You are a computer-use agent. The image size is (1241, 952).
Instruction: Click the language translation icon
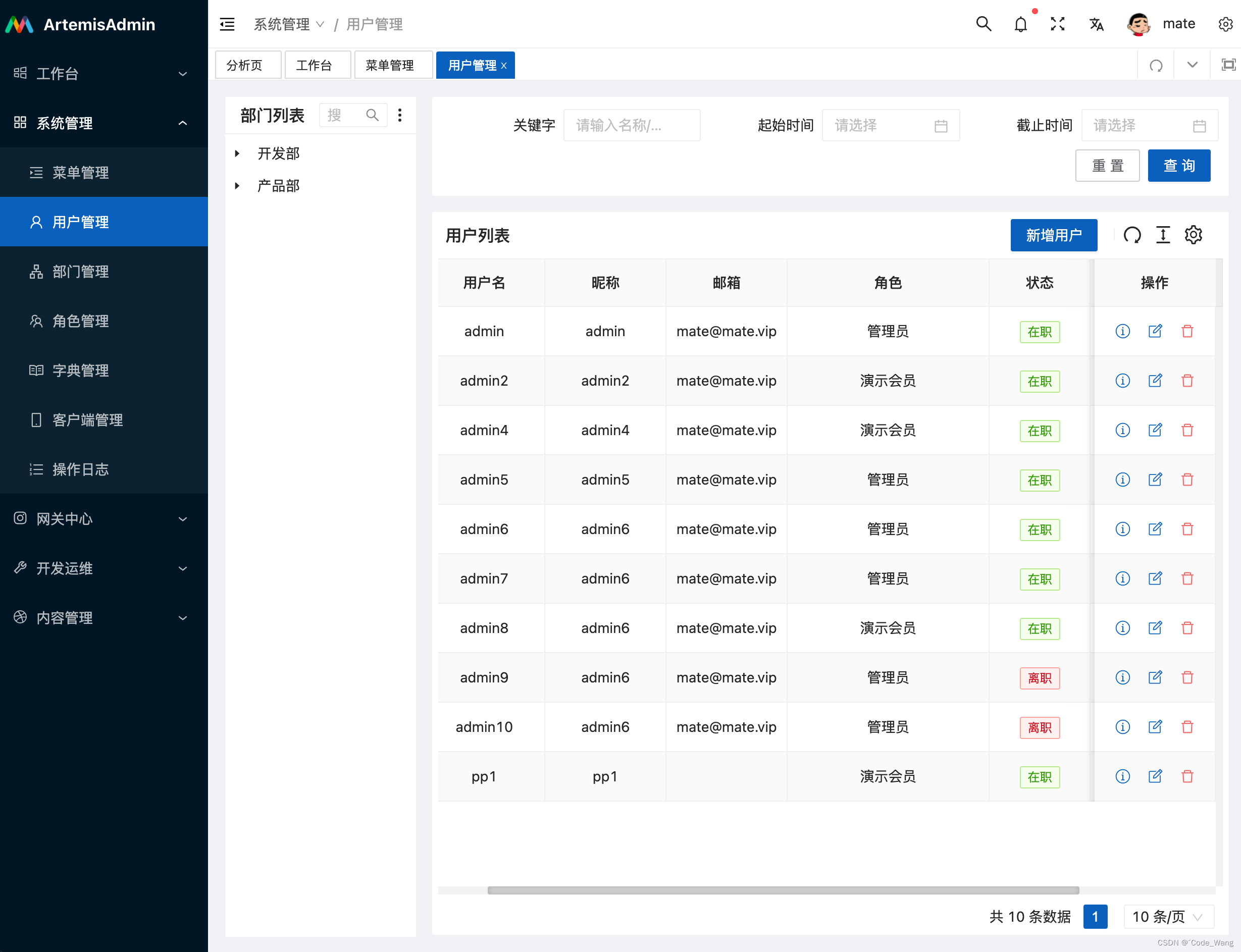1096,24
